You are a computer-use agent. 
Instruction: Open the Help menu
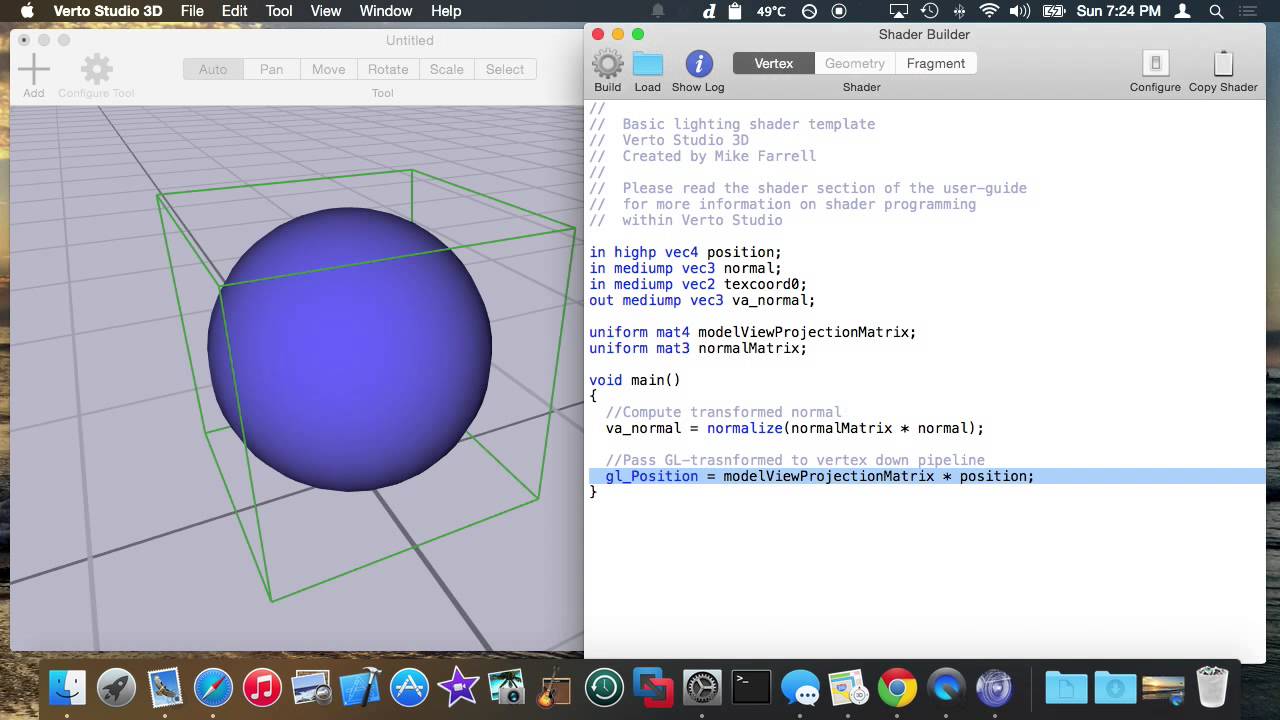point(446,11)
